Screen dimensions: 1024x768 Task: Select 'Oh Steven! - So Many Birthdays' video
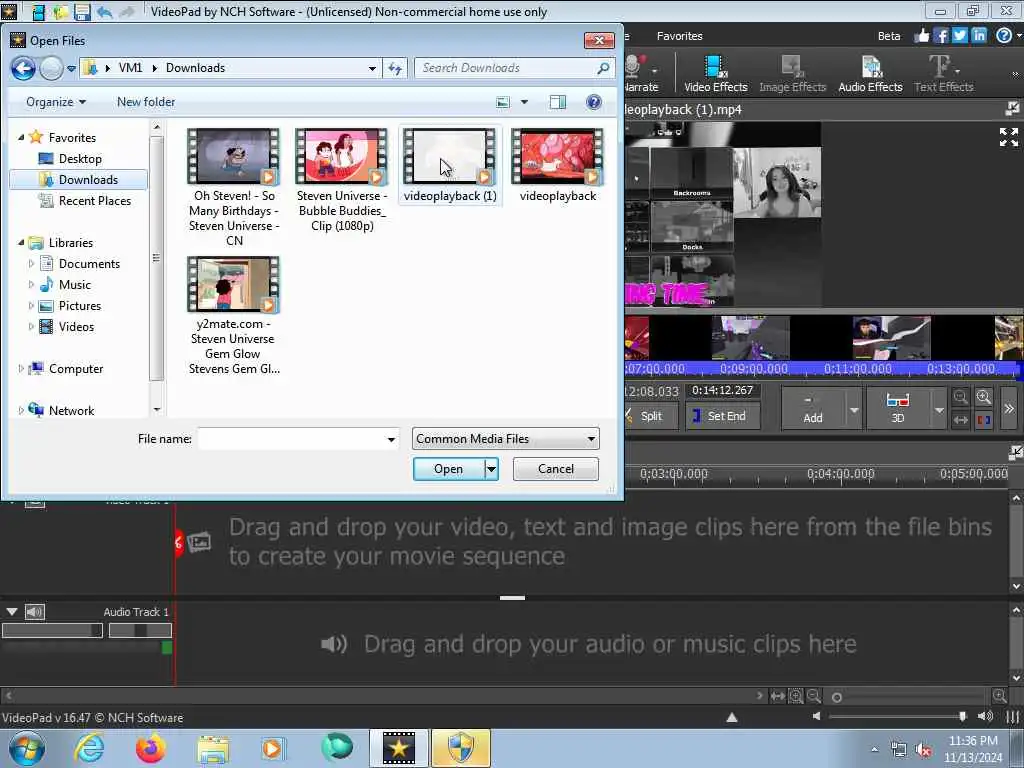(x=233, y=187)
